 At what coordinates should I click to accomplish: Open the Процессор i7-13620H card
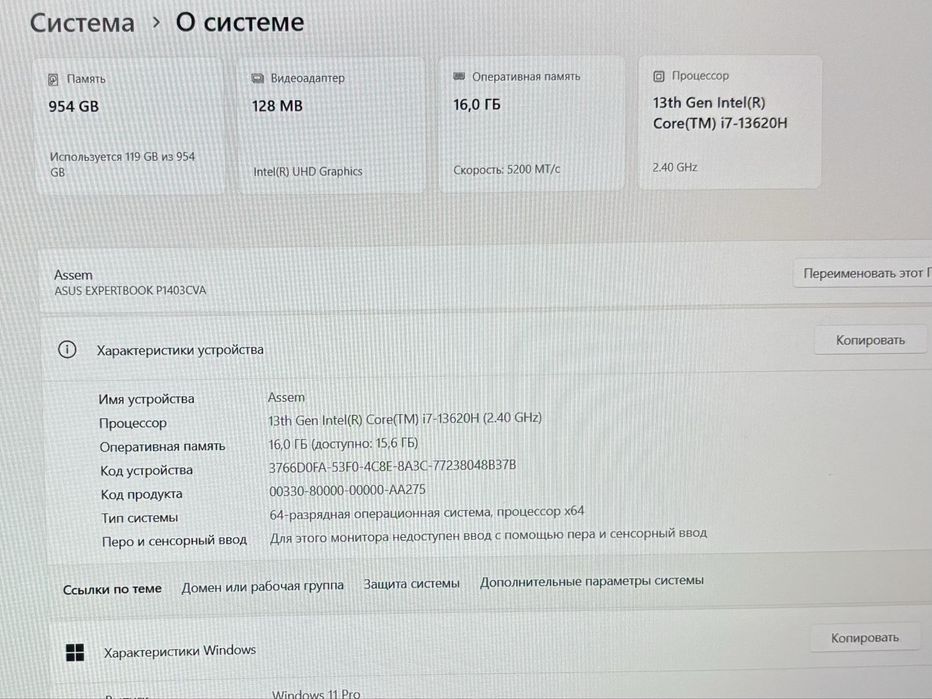(x=730, y=122)
